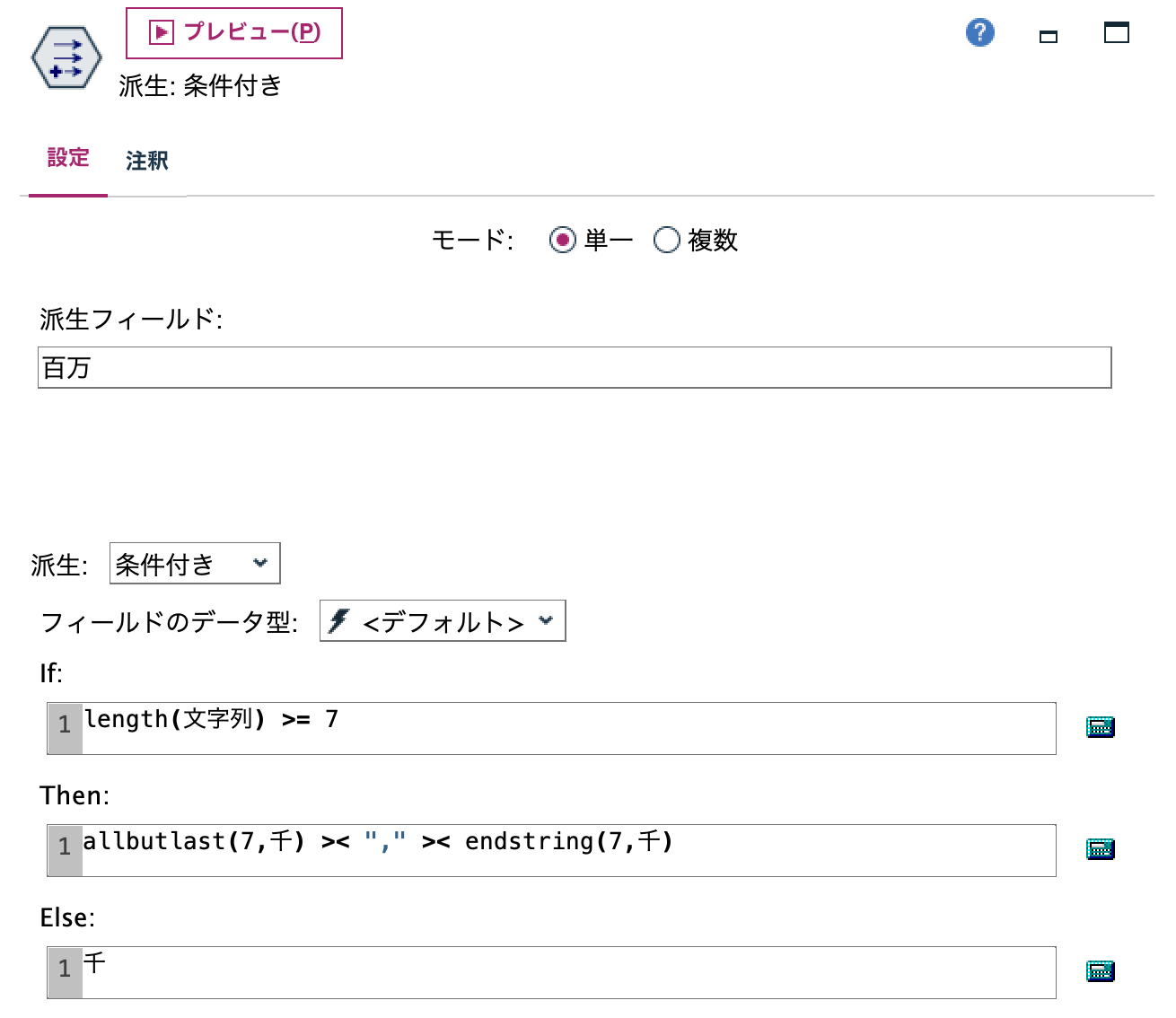1176x1018 pixels.
Task: Select the 設定 tab
Action: pos(67,158)
